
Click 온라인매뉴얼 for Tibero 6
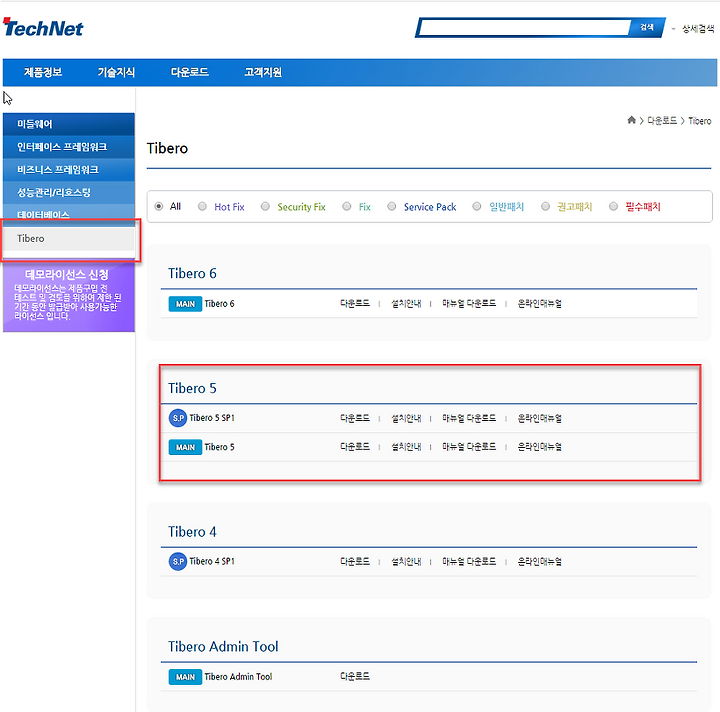[540, 303]
